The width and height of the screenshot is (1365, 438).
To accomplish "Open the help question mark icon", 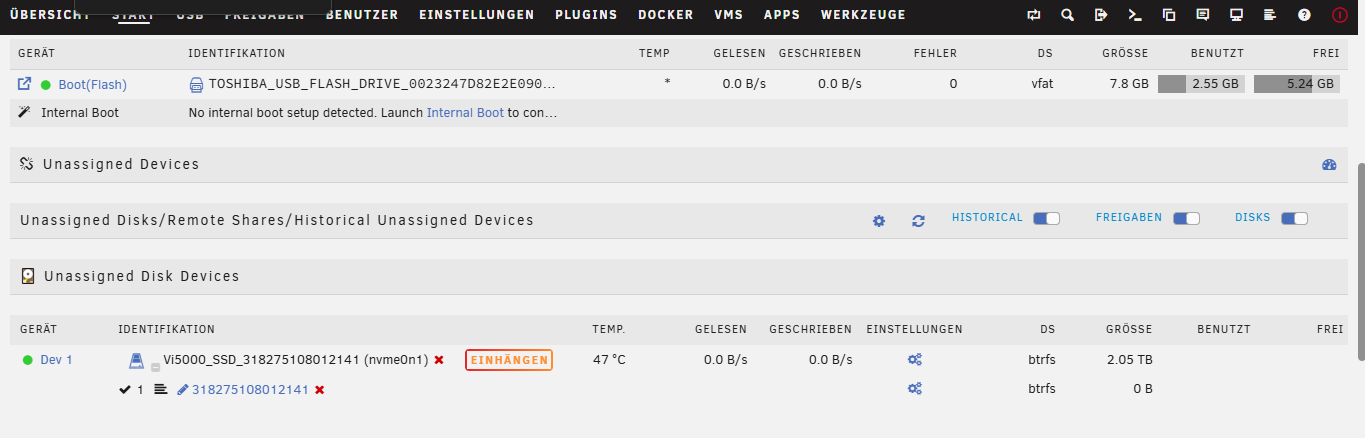I will (1304, 15).
